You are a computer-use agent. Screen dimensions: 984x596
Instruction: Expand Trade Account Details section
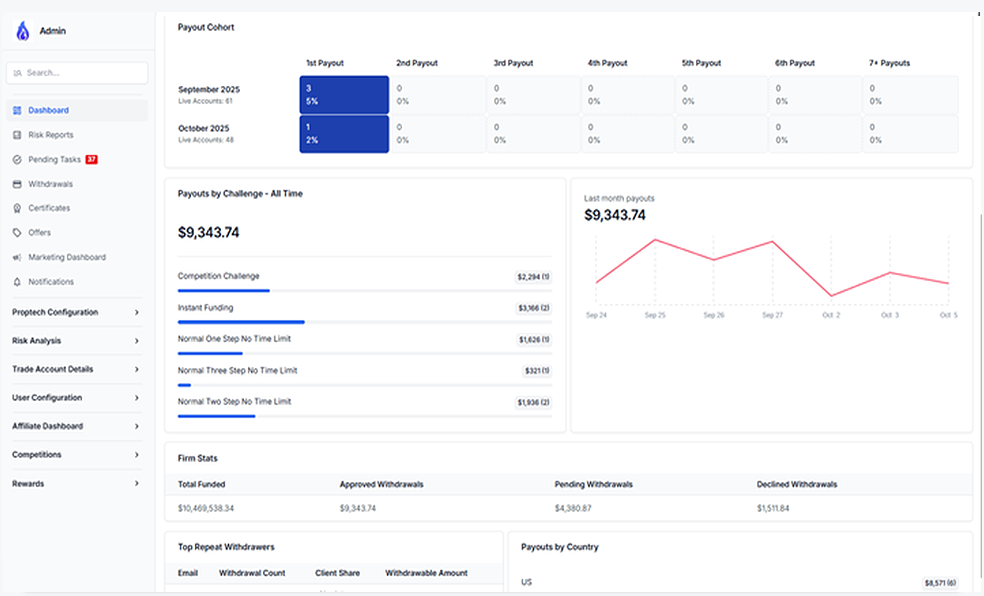(x=76, y=369)
